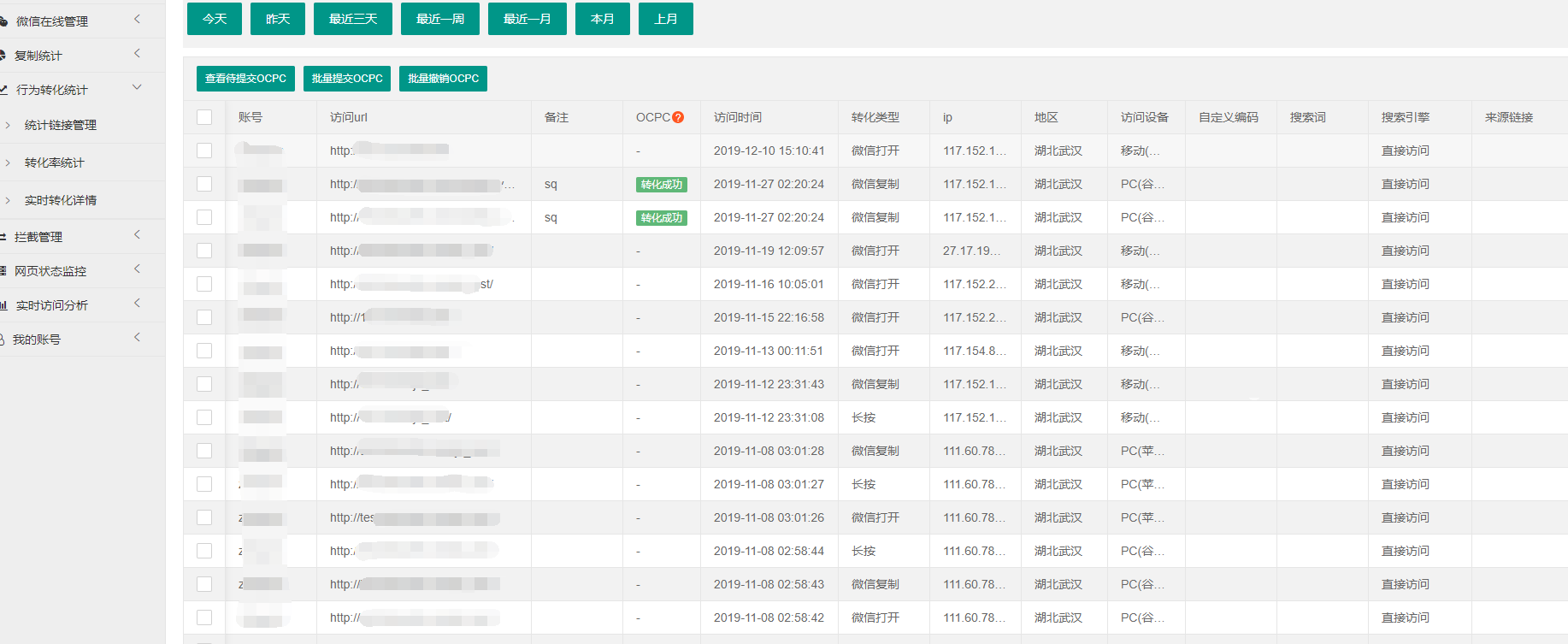Click 批量提交OCPC button
The image size is (1568, 644).
coord(347,79)
